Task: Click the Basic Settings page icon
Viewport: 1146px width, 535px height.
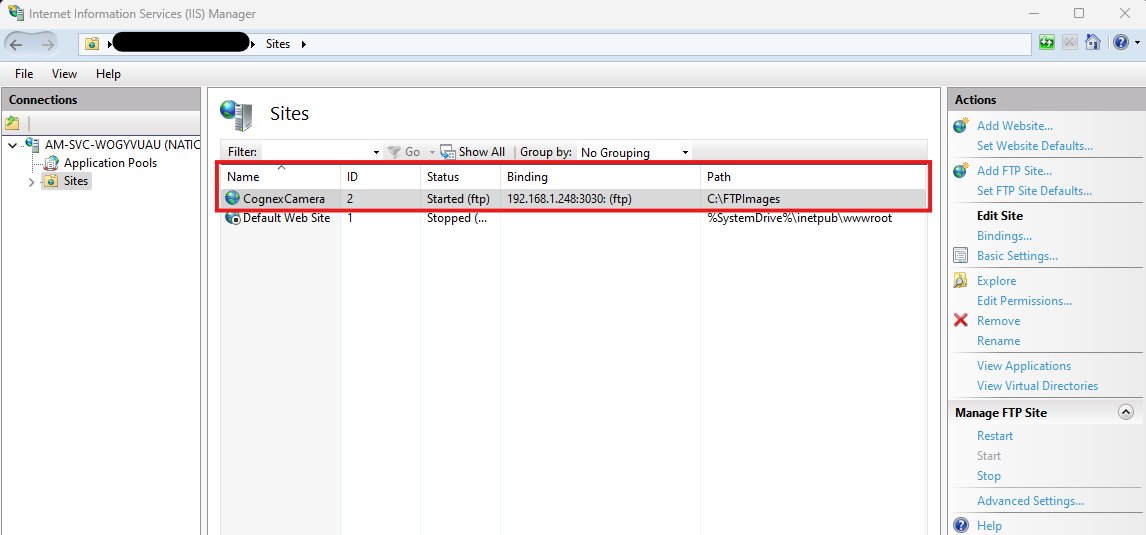Action: (x=960, y=256)
